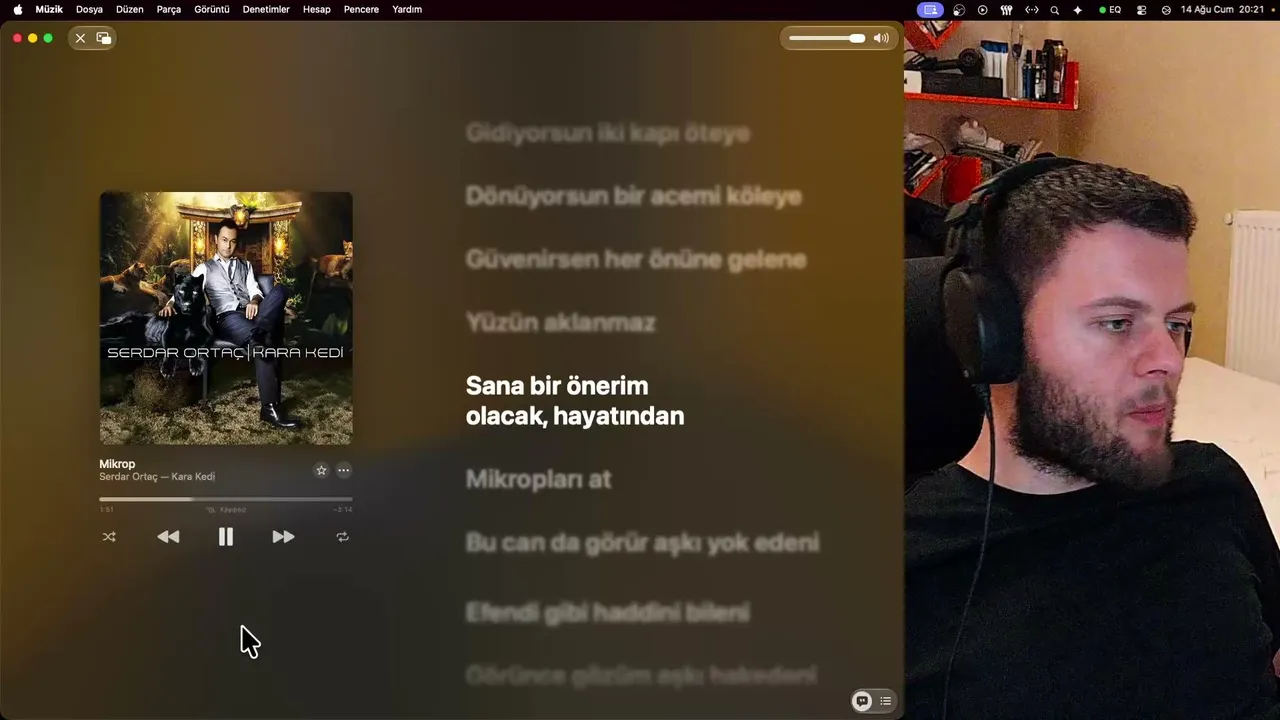This screenshot has height=720, width=1280.
Task: Exit full screen player with X button
Action: [80, 38]
